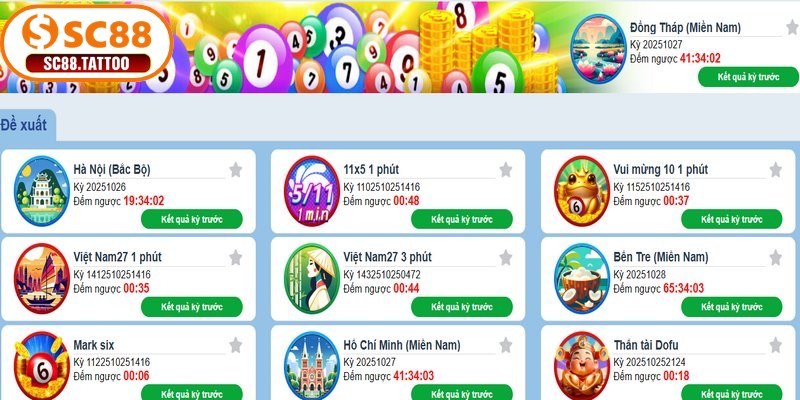View Kết quả kỳ trước for Đồng Tháp

pos(748,77)
